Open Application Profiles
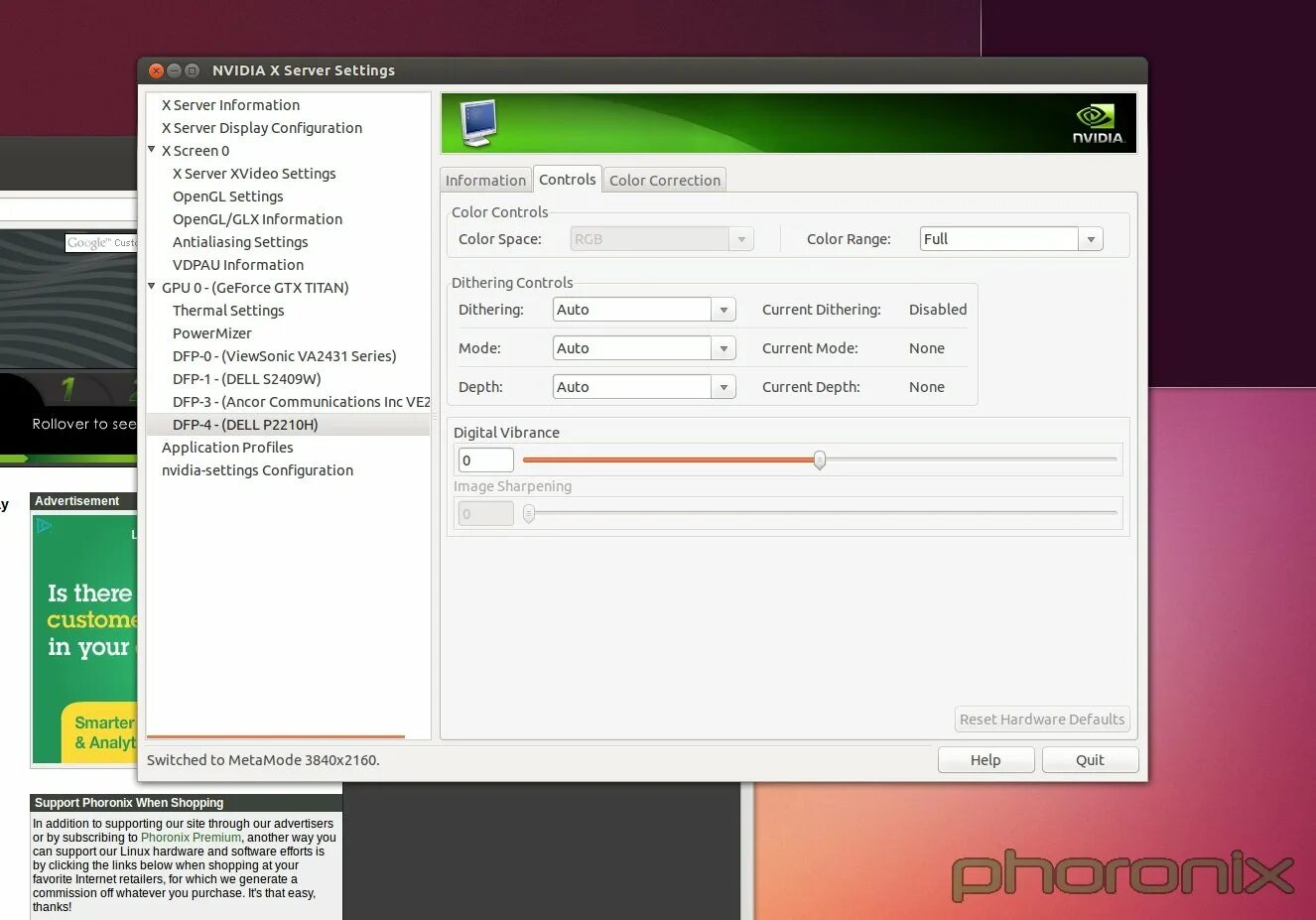The image size is (1316, 920). pyautogui.click(x=227, y=448)
